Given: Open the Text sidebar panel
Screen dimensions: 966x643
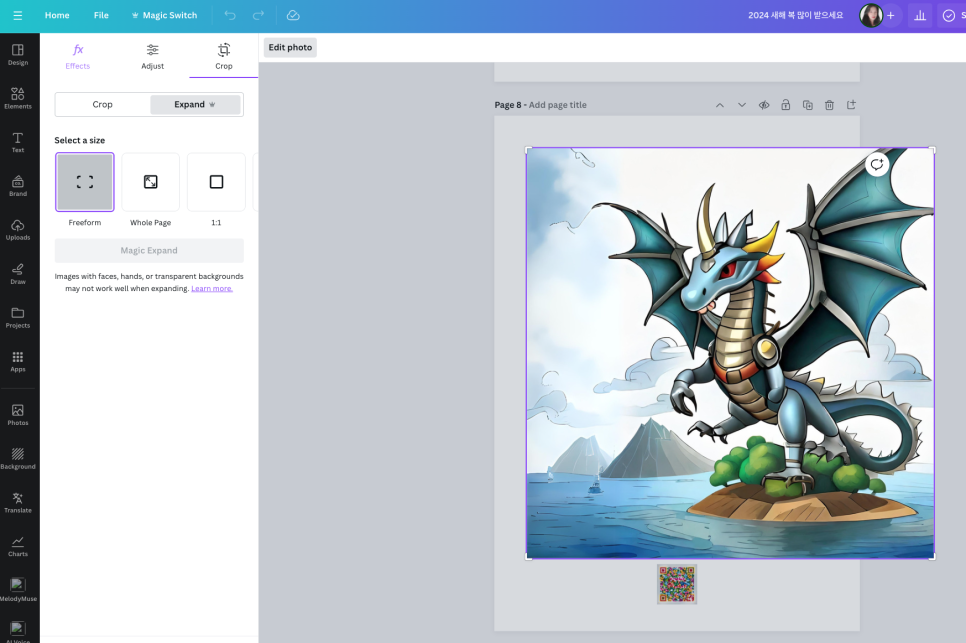Looking at the screenshot, I should 18,142.
